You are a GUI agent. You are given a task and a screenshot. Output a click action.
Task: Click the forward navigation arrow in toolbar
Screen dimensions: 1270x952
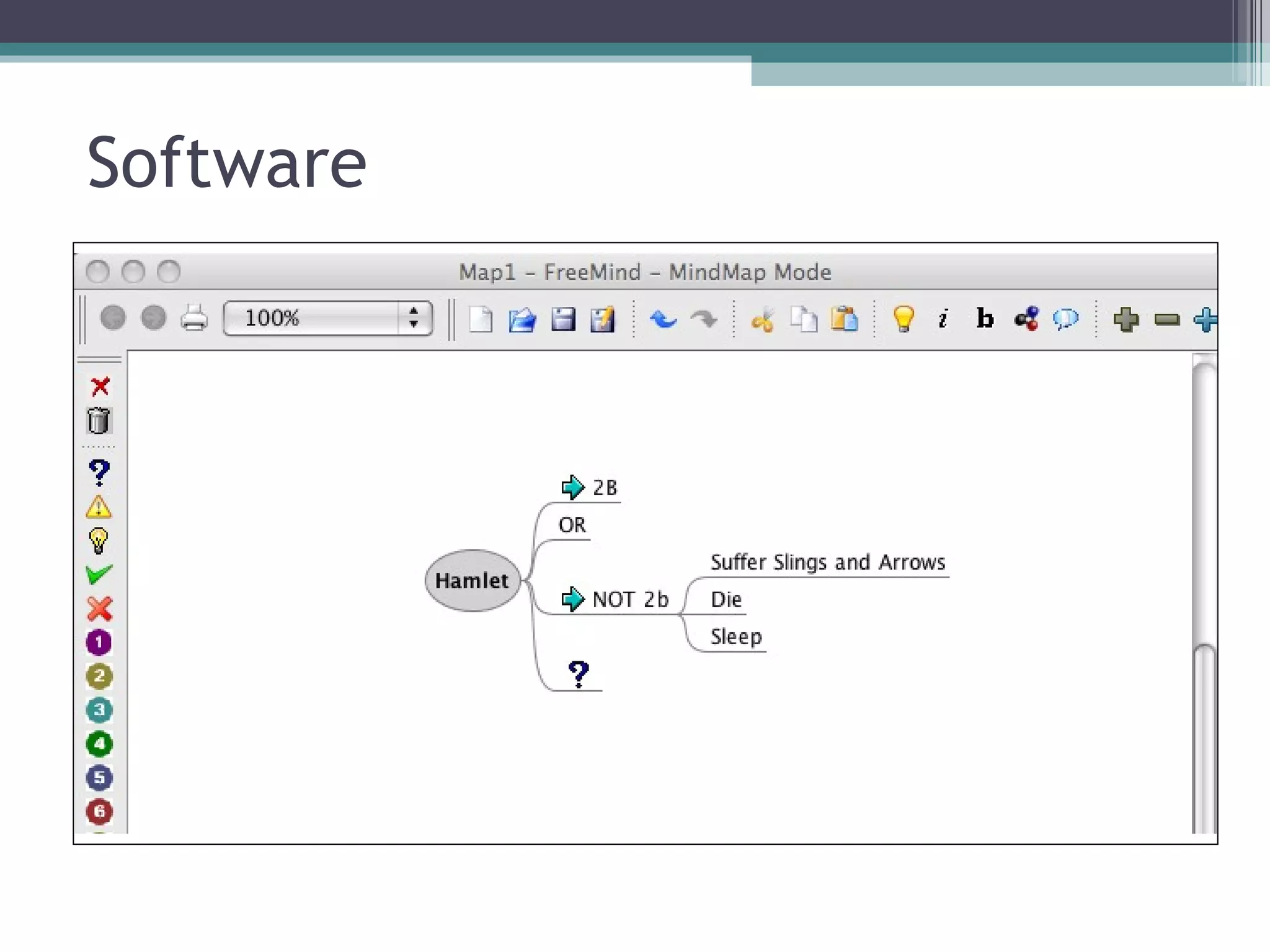tap(153, 318)
